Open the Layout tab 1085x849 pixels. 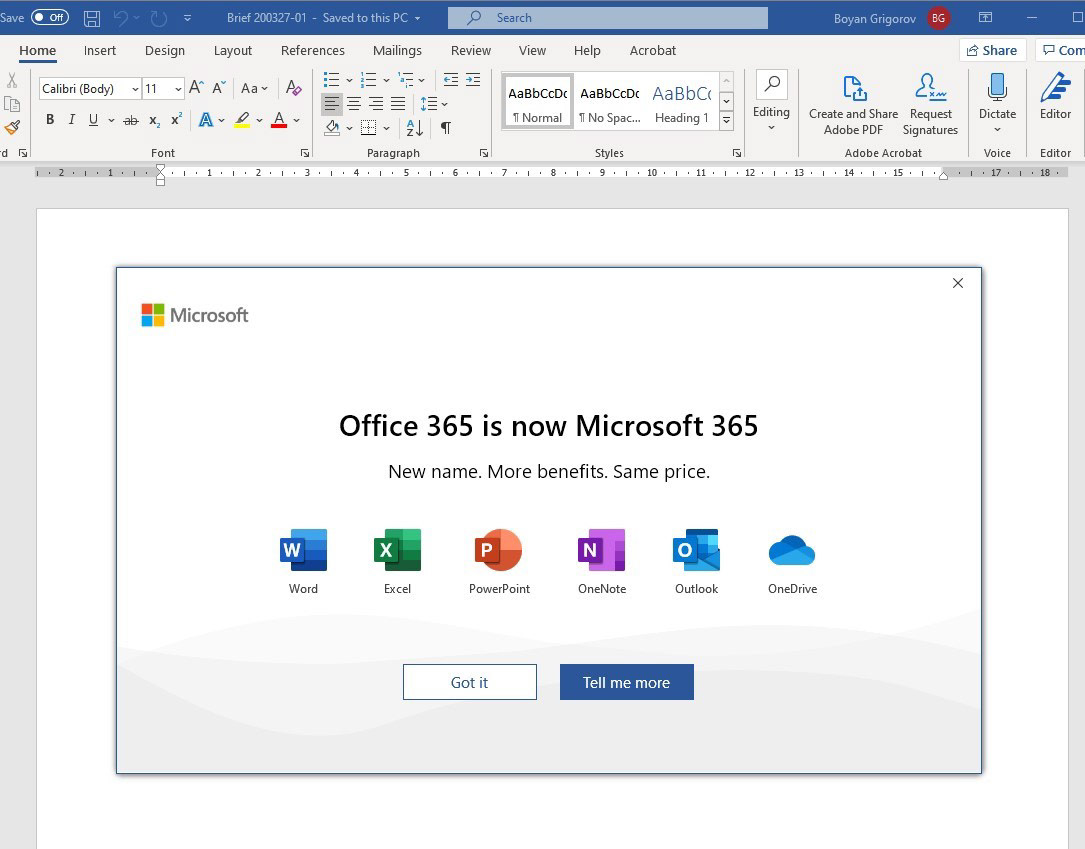232,51
